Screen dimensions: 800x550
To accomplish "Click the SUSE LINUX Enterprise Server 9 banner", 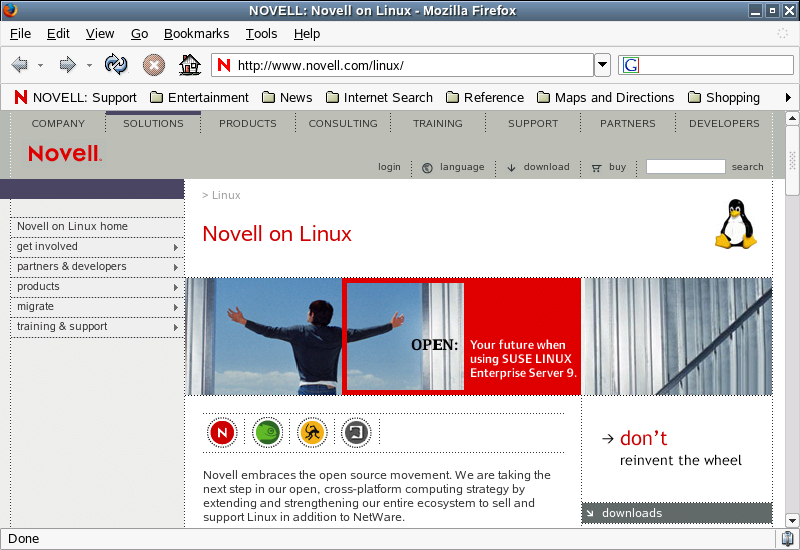I will (461, 336).
